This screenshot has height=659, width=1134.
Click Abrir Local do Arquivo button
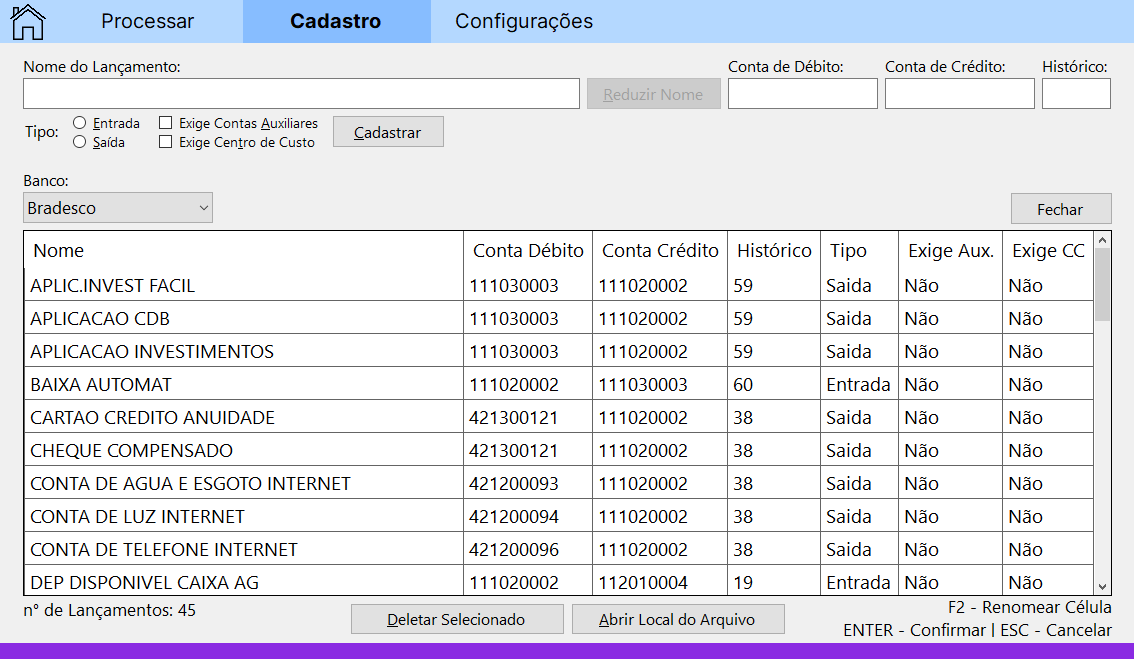click(x=677, y=619)
